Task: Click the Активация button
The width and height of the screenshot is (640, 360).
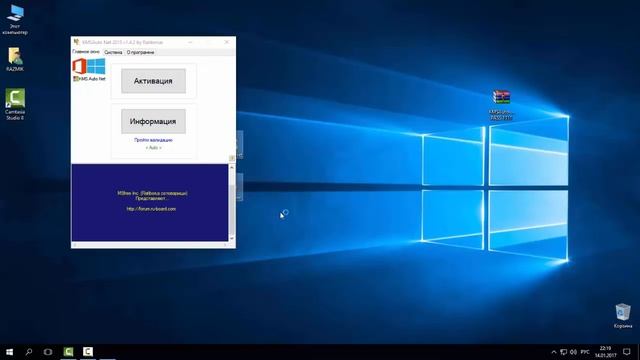Action: pos(153,81)
